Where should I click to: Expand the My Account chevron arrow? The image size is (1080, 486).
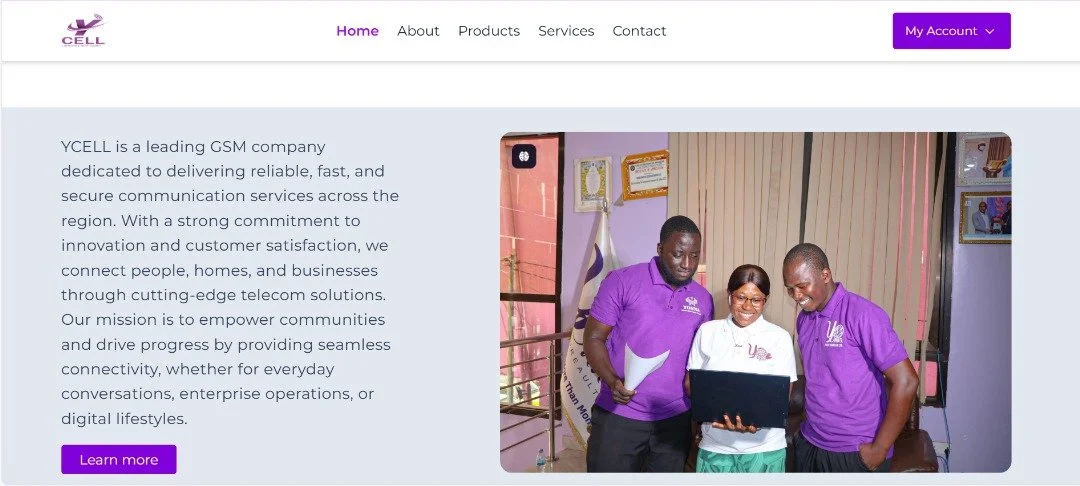click(x=990, y=31)
